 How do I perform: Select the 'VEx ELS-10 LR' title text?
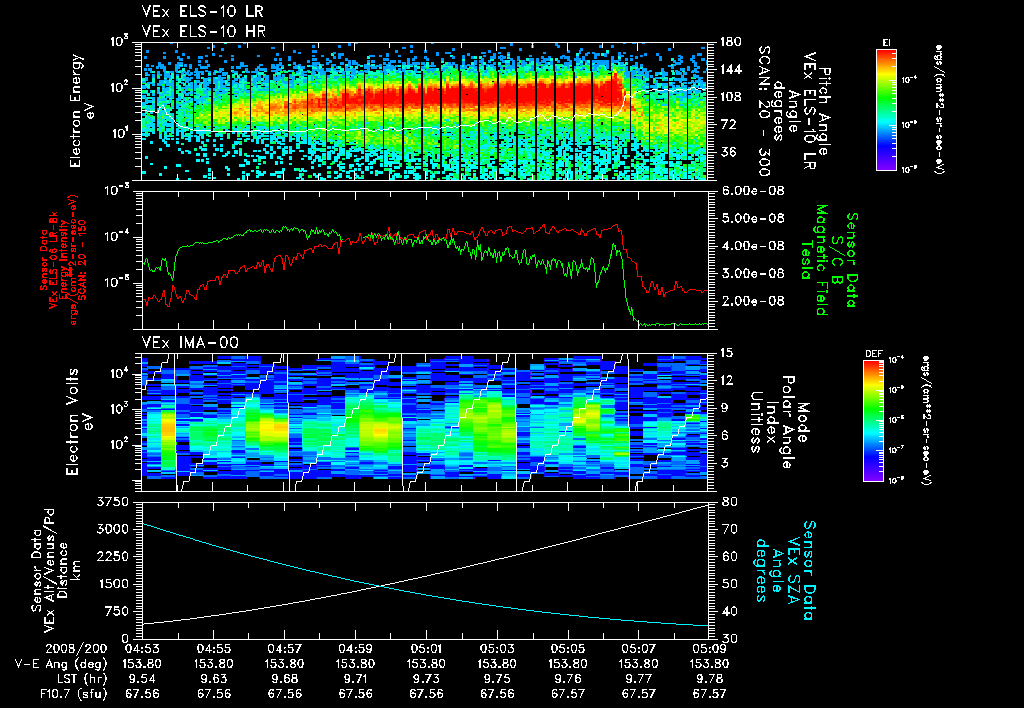click(x=202, y=11)
